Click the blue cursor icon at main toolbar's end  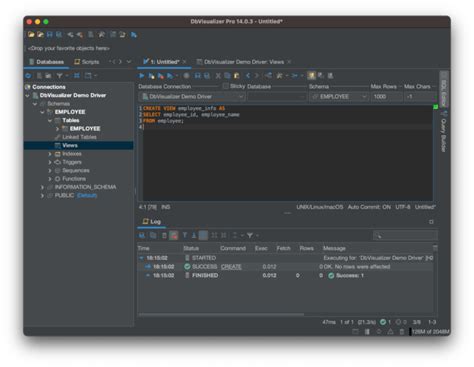click(x=134, y=35)
